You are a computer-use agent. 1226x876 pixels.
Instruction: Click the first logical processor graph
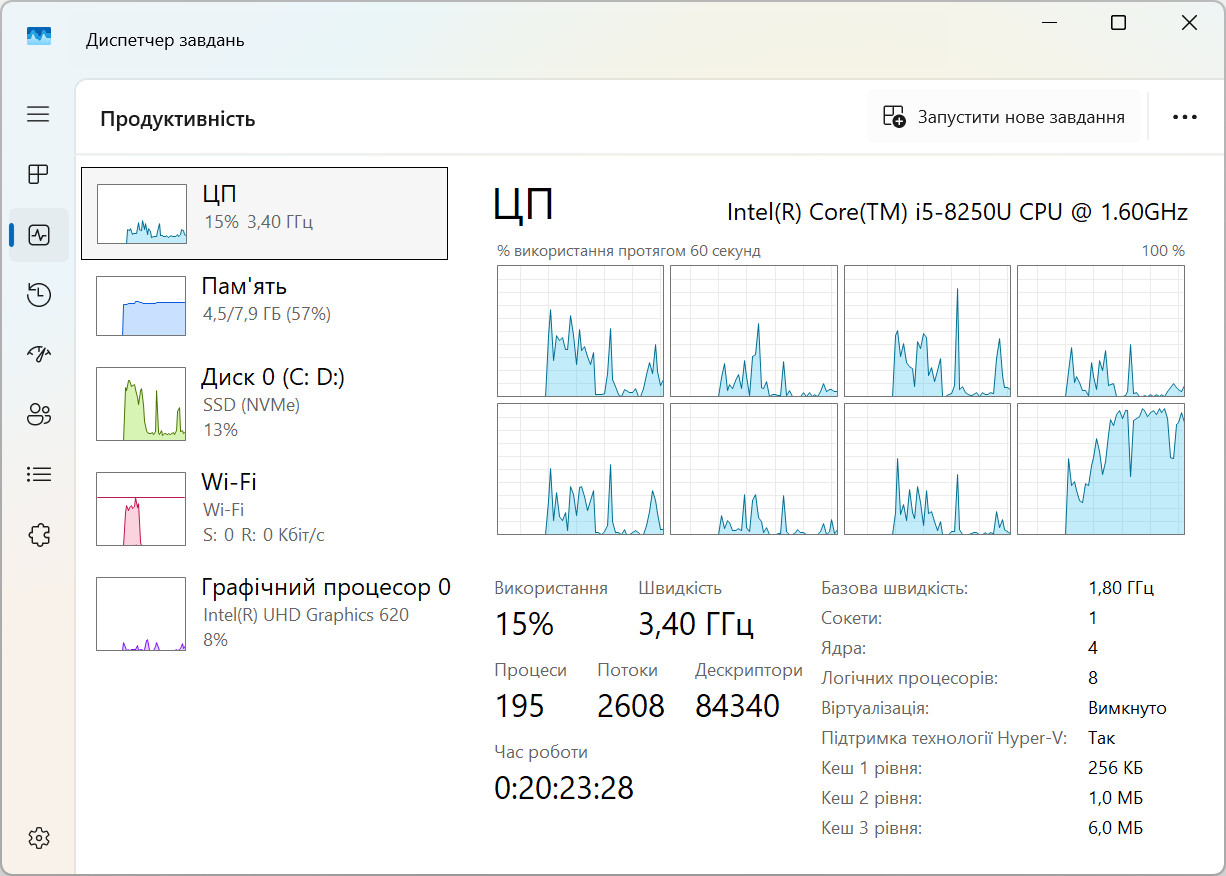(x=580, y=331)
